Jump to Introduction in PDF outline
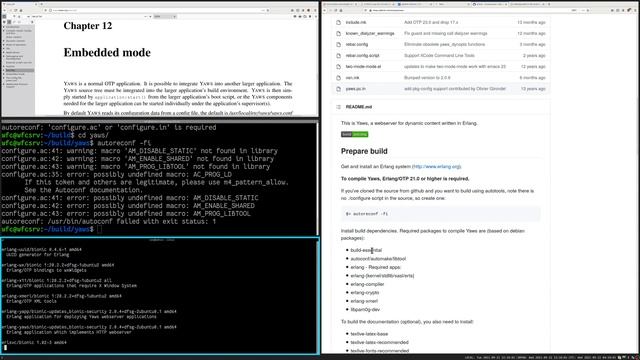640x360 pixels. point(13,27)
